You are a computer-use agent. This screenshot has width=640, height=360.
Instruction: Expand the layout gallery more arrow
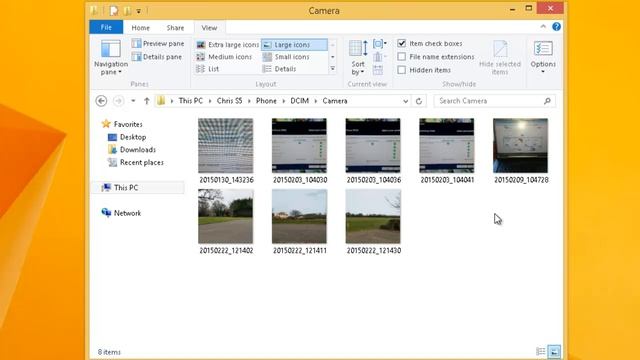pos(333,69)
